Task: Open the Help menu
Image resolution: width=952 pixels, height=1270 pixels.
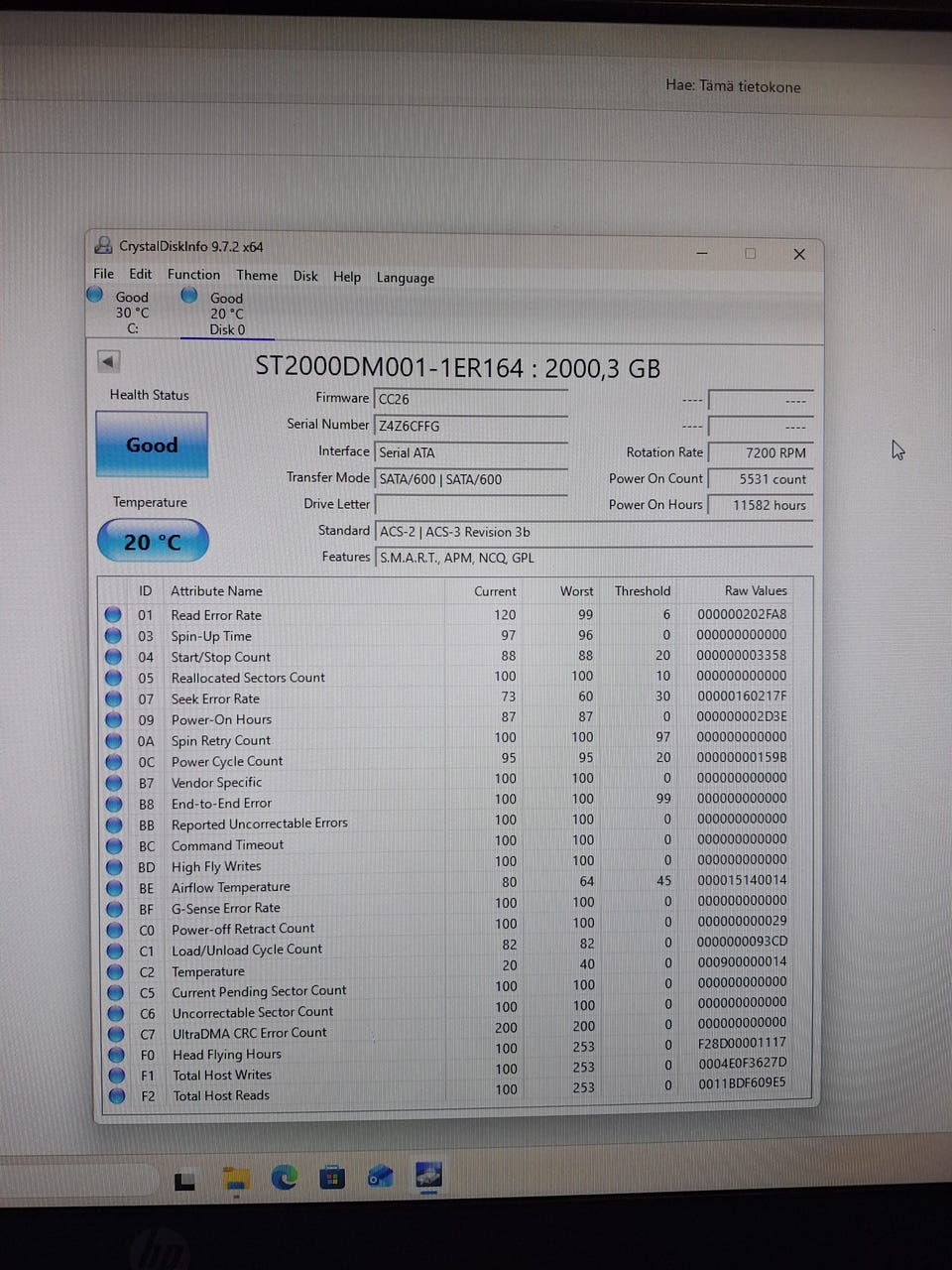Action: [347, 277]
